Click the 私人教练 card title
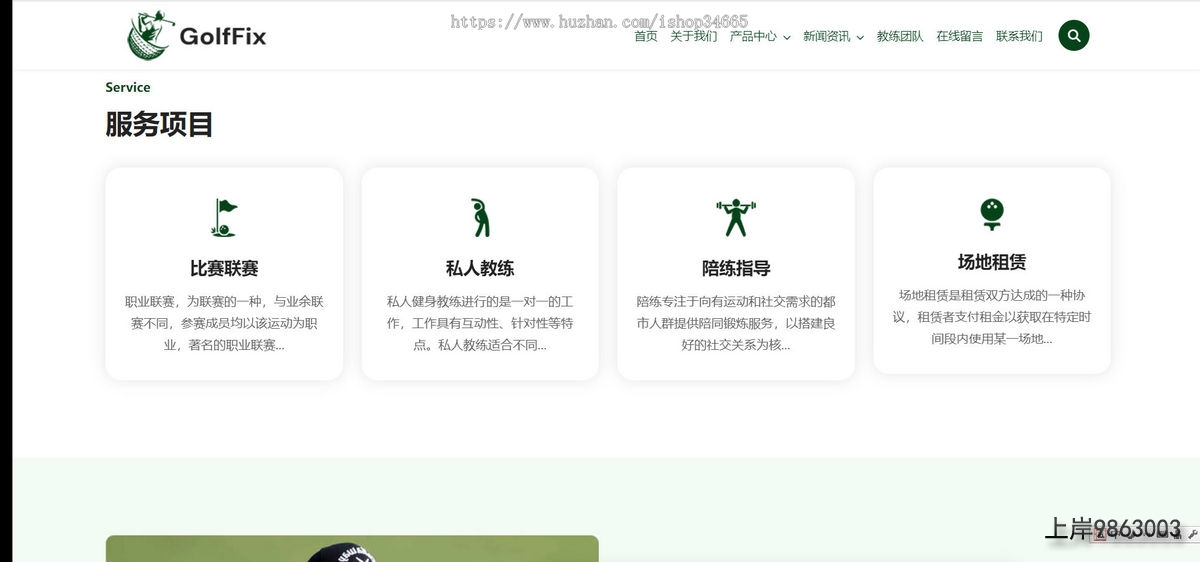1200x562 pixels. click(480, 268)
